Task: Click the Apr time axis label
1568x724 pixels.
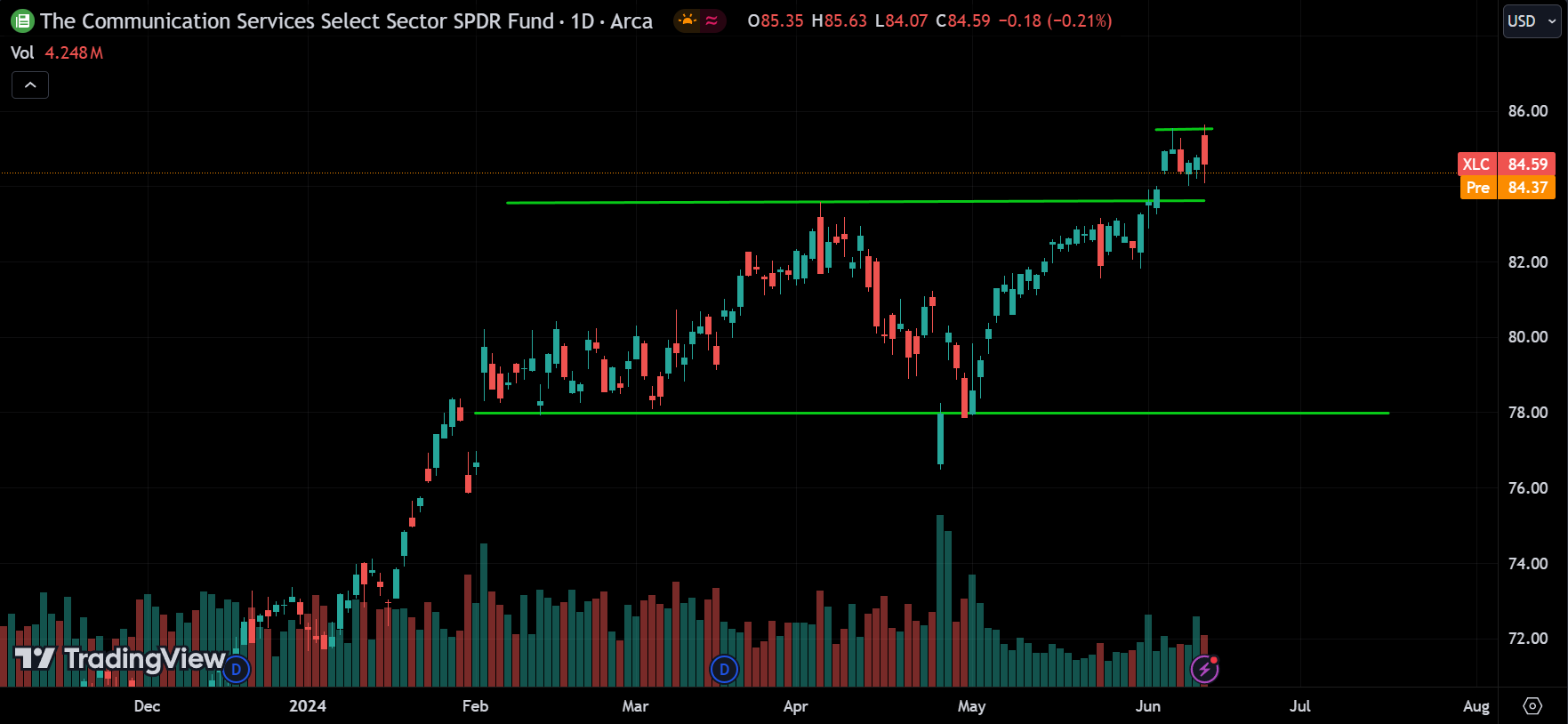Action: (795, 706)
